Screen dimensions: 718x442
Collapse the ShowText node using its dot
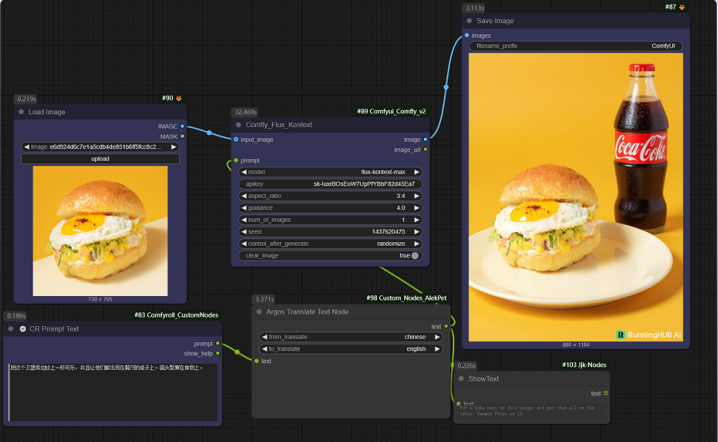(x=461, y=379)
